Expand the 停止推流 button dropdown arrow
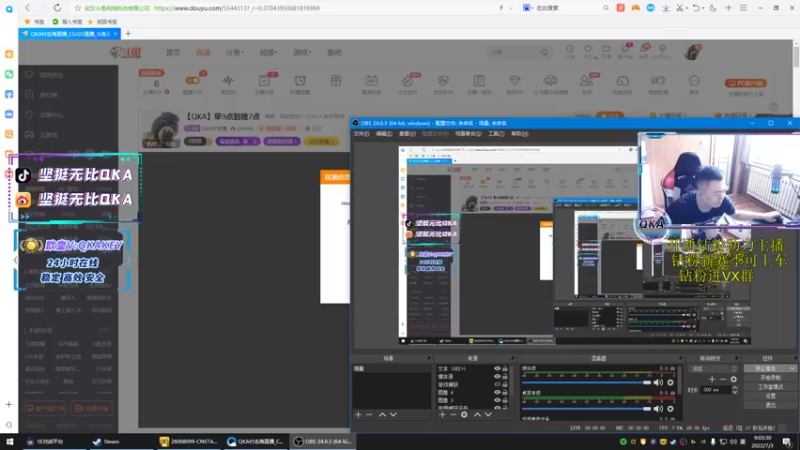Viewport: 800px width, 450px height. pos(792,368)
